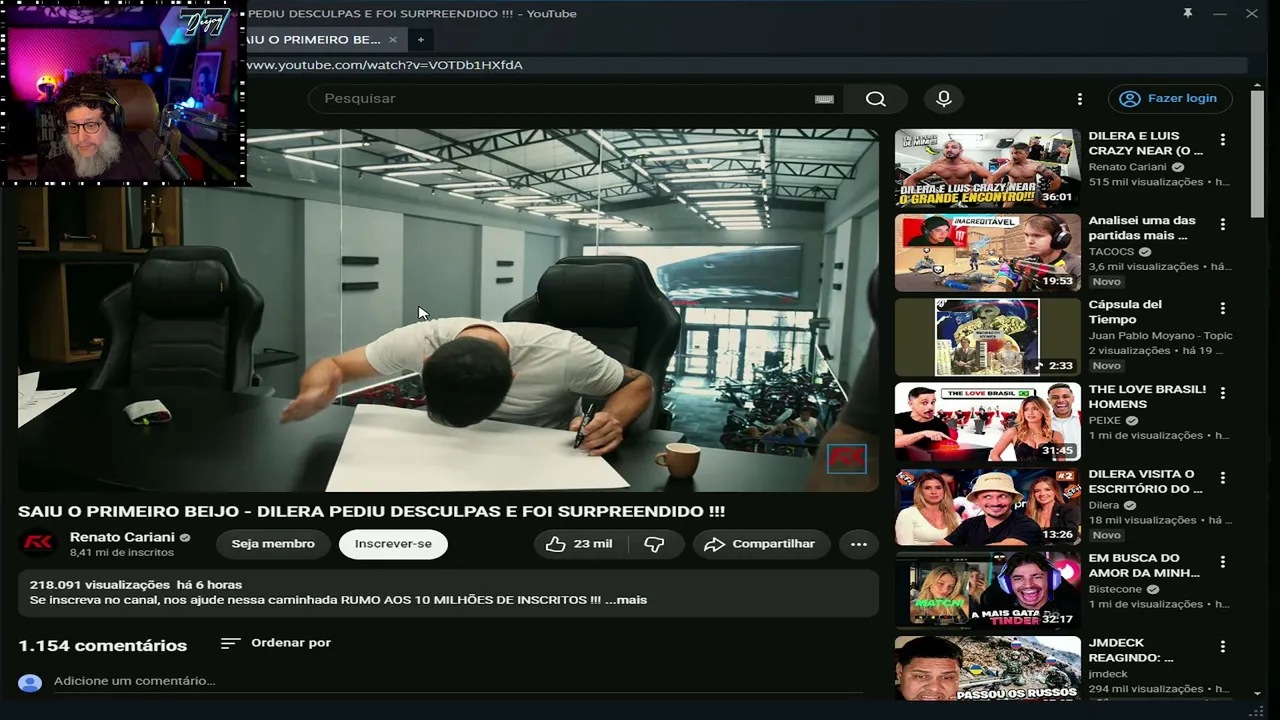Add a comment in Adicione um comentário field

[x=457, y=681]
